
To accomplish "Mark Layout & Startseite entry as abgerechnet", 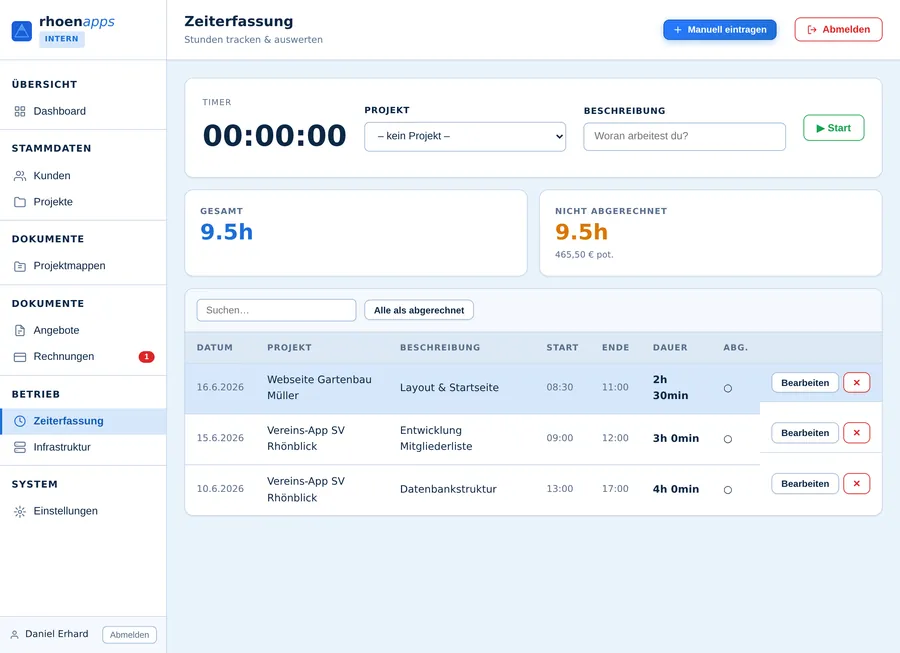I will tap(728, 388).
